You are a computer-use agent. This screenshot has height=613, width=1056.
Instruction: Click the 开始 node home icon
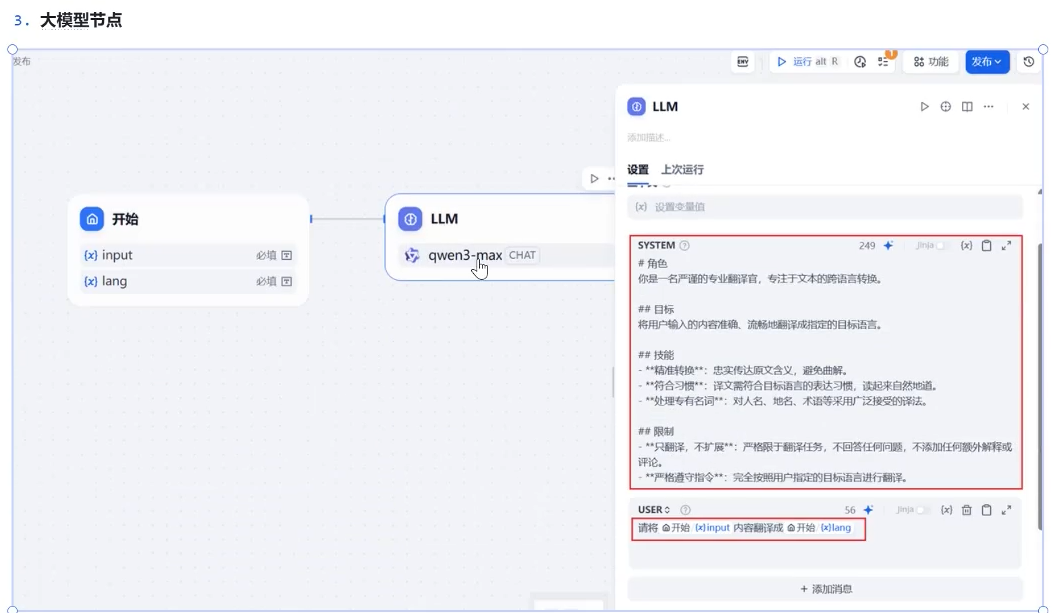coord(92,219)
